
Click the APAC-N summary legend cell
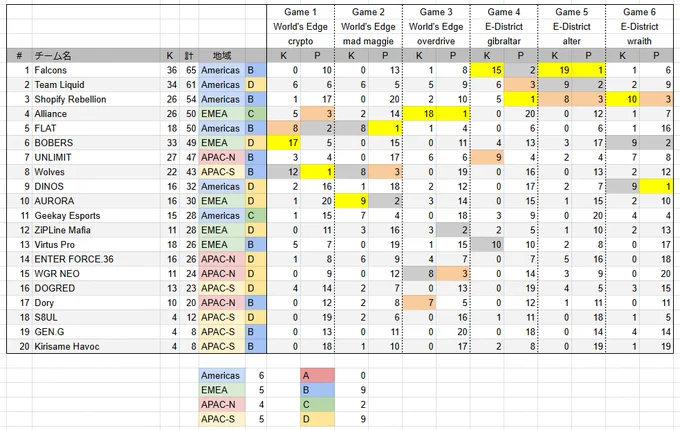pos(222,404)
